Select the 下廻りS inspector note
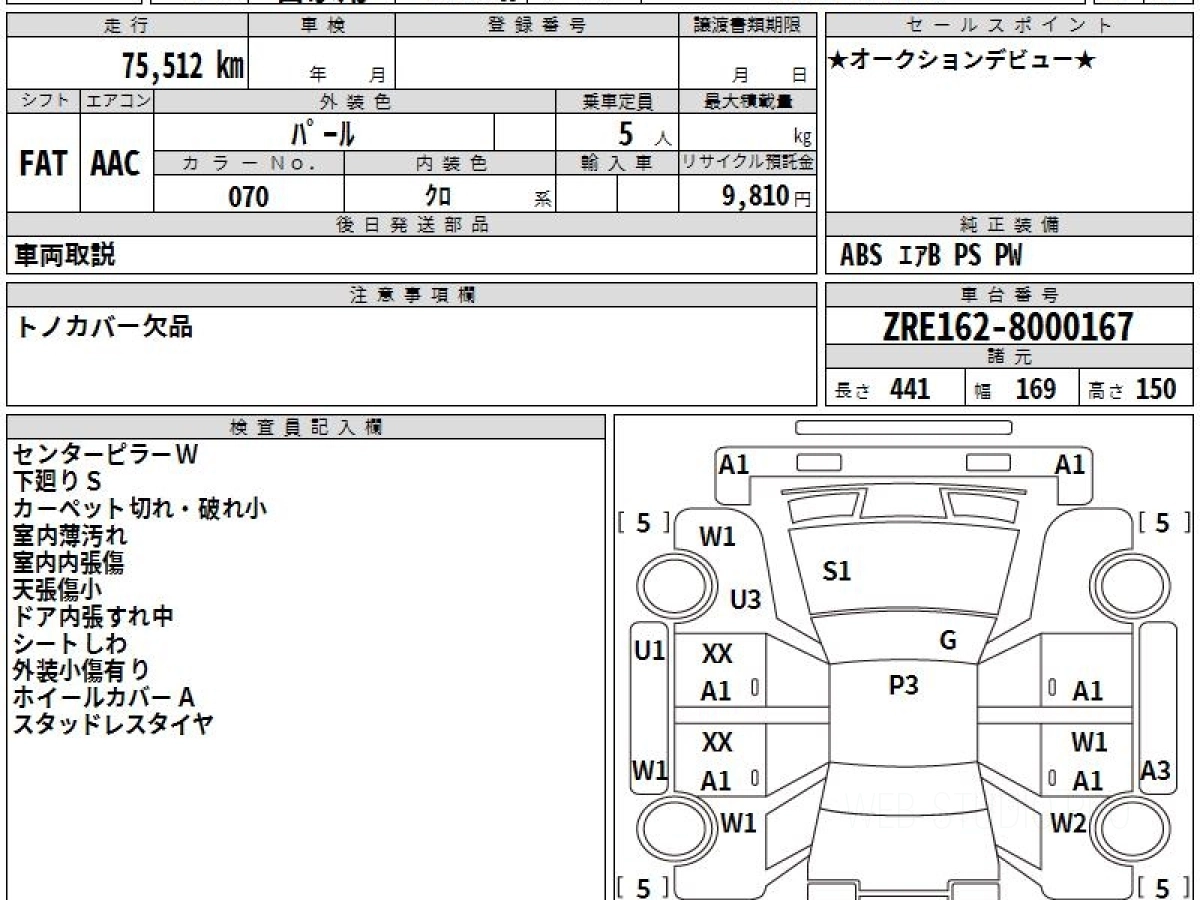The width and height of the screenshot is (1200, 900). 57,482
